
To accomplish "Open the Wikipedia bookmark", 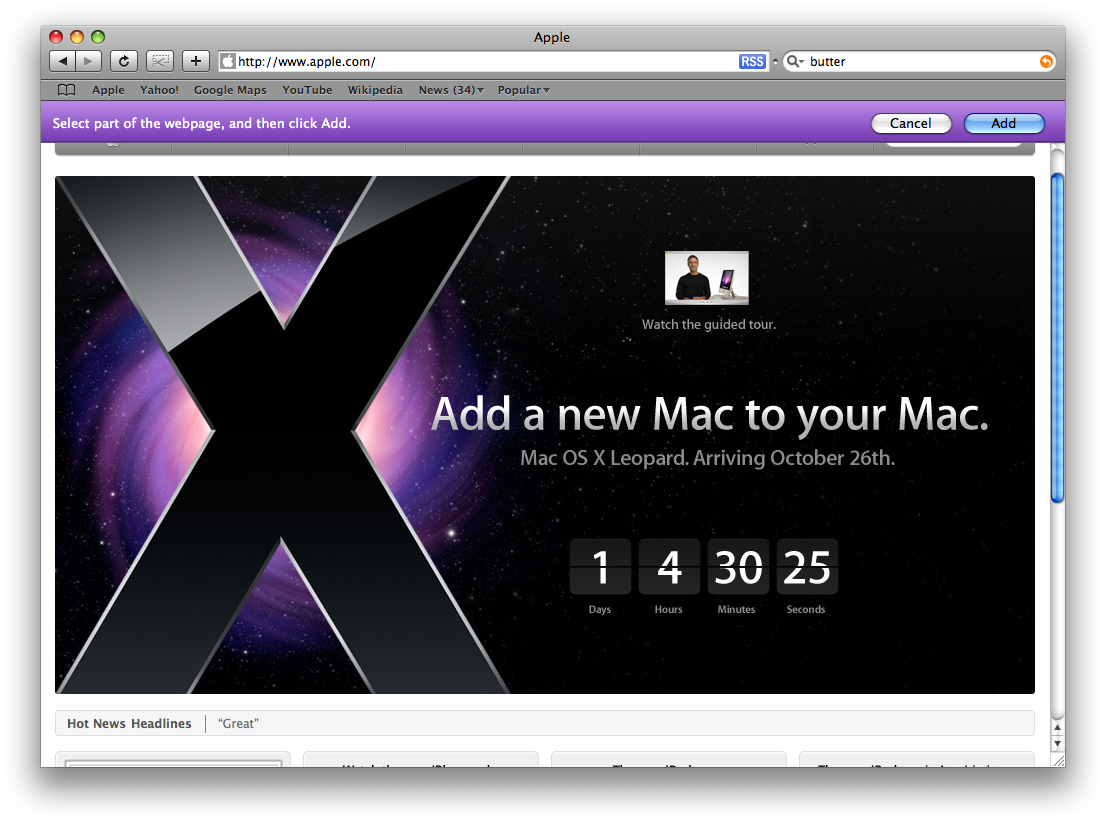I will (x=375, y=90).
